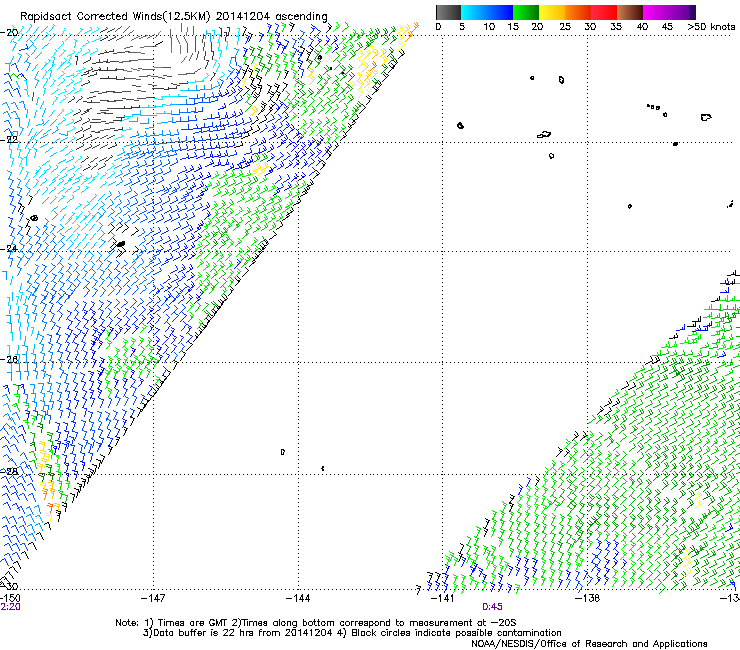
Task: Click the red 30-35 knots legend swatch
Action: (x=604, y=12)
